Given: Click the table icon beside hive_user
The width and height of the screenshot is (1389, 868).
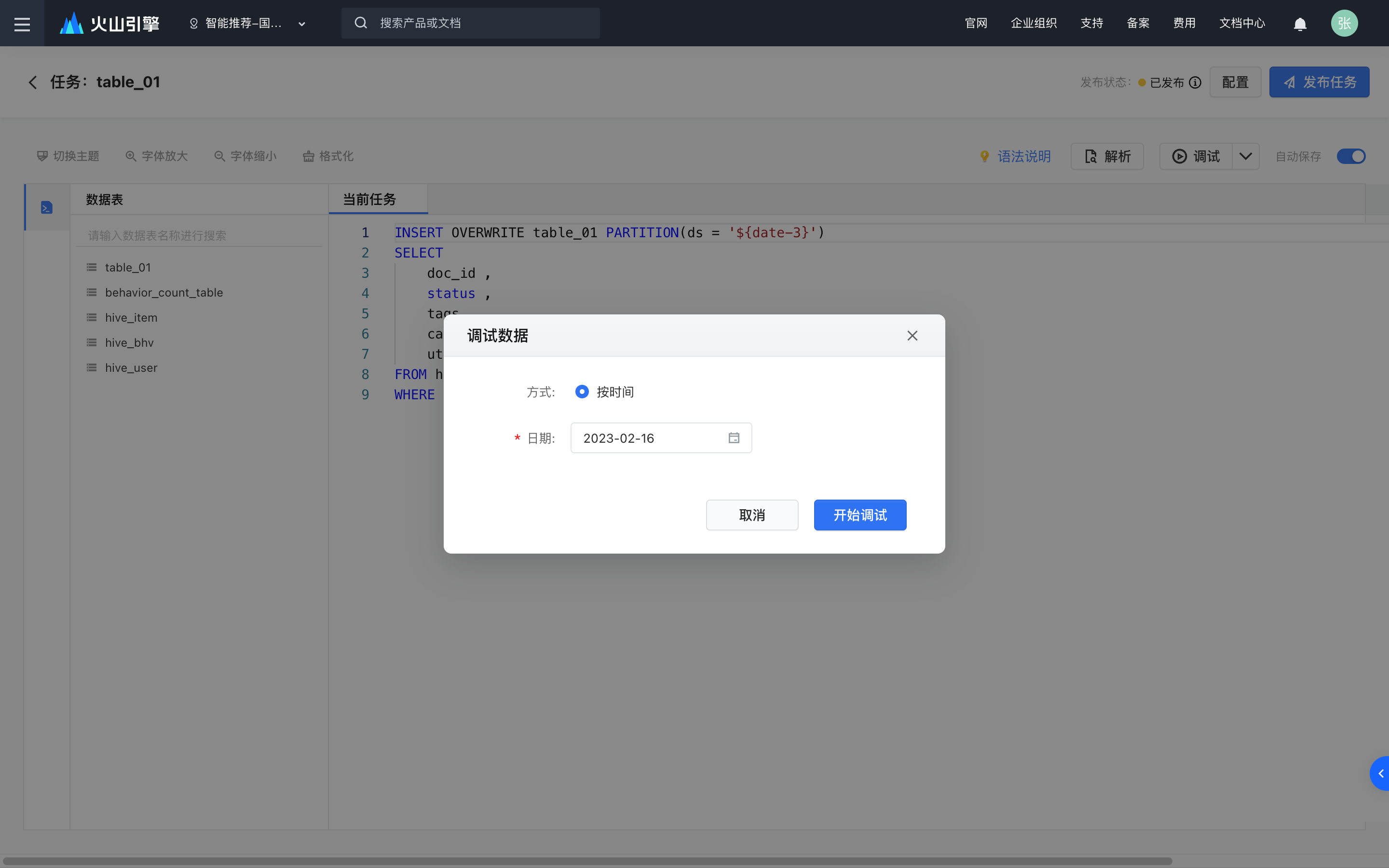Looking at the screenshot, I should point(91,367).
